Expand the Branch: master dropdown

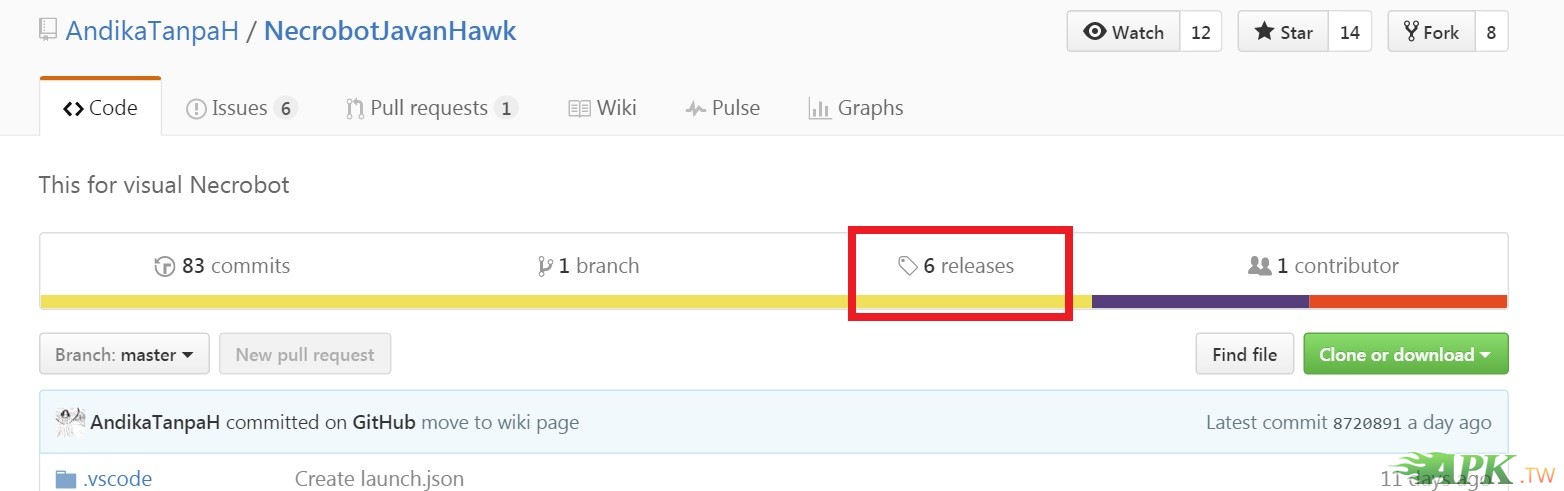point(124,354)
